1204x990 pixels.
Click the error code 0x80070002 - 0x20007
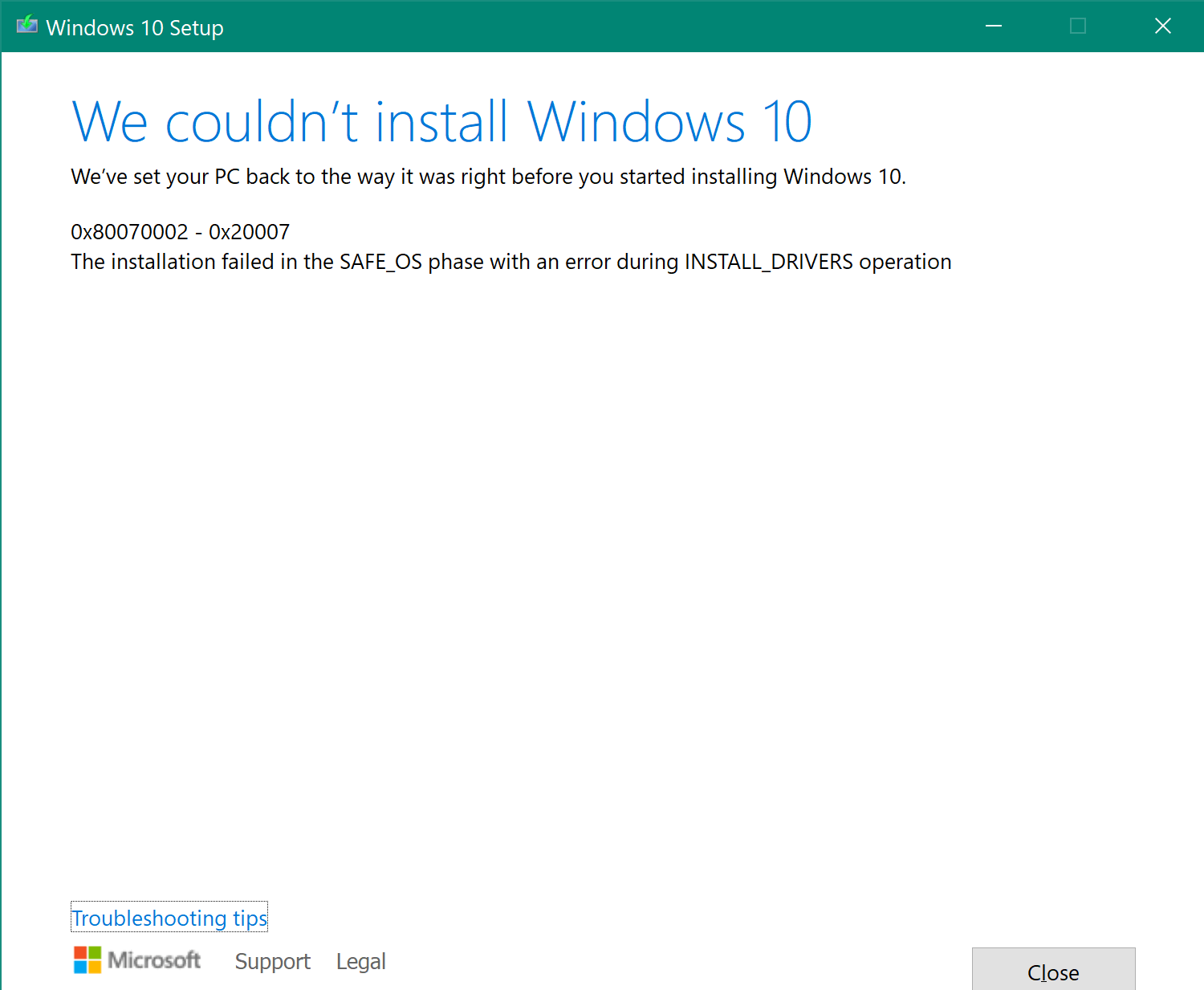(181, 232)
